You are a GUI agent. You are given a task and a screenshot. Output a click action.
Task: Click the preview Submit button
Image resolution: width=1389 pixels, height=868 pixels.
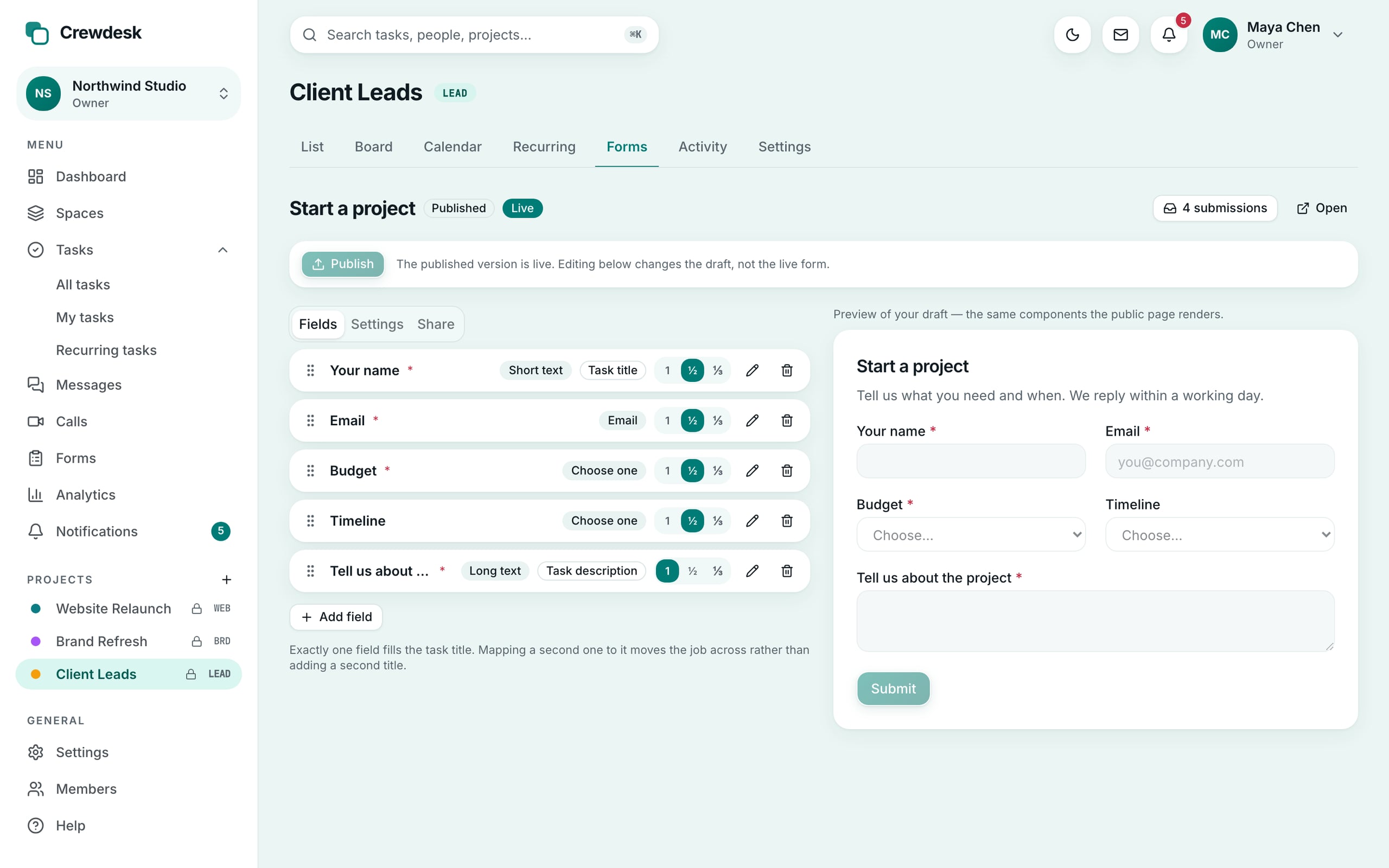pos(893,688)
